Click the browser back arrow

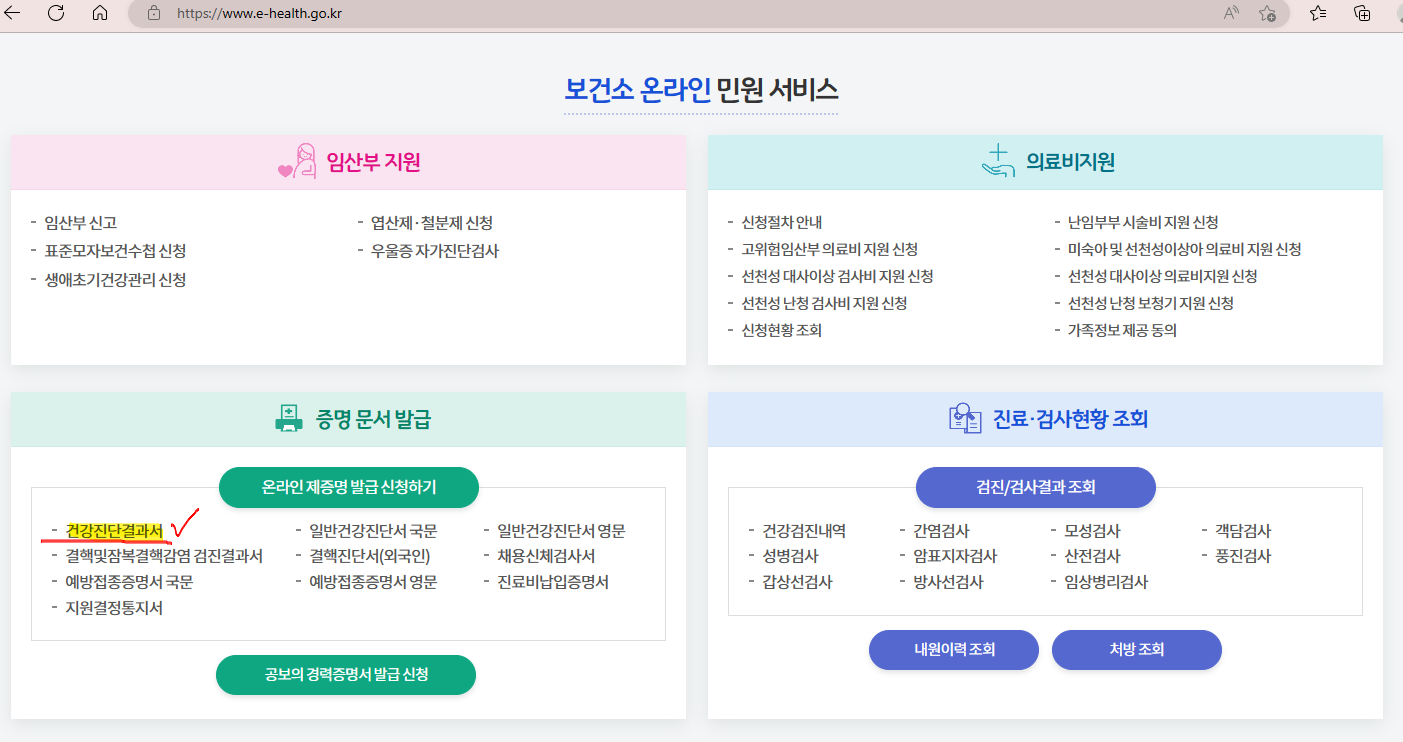13,13
